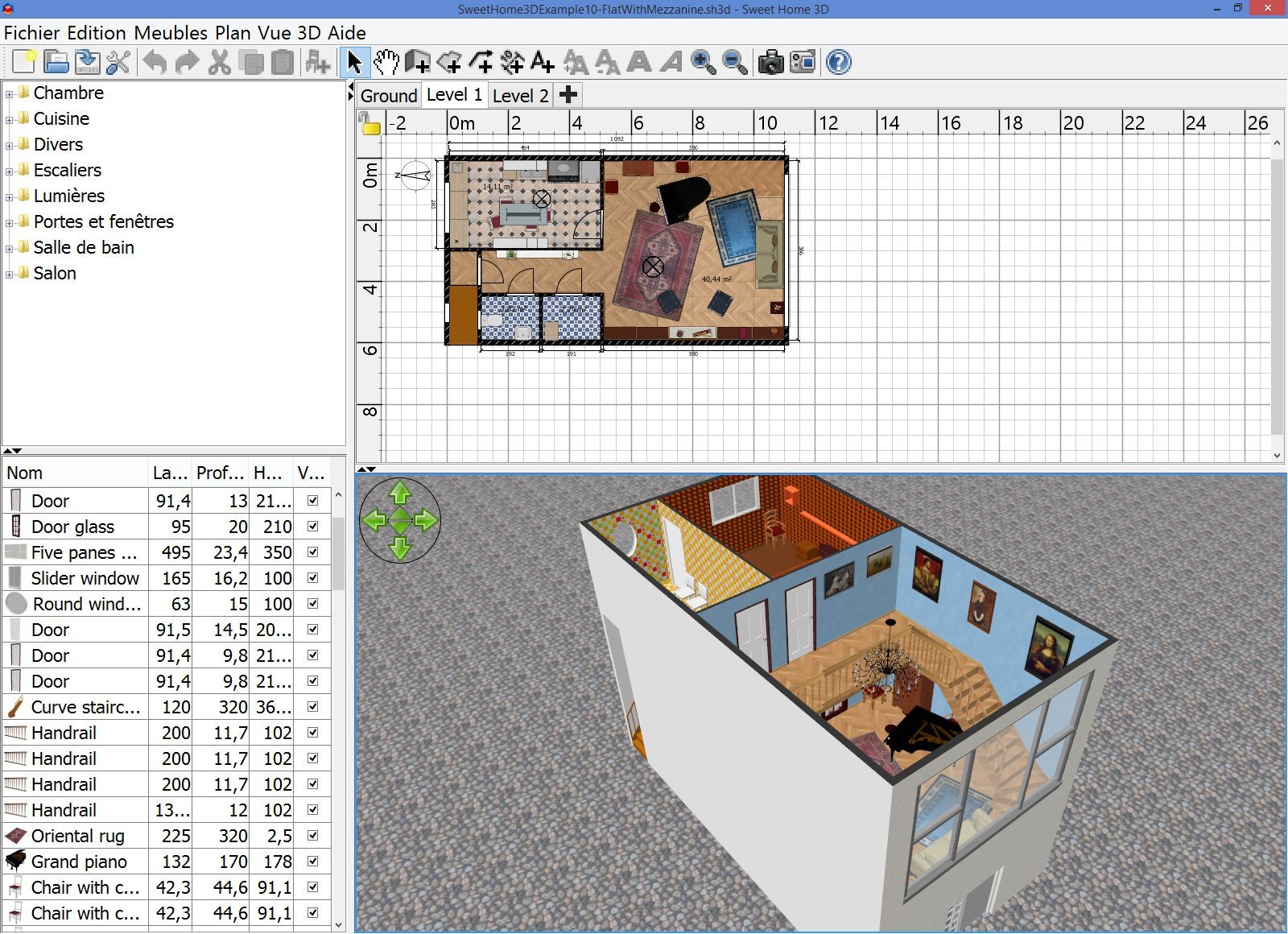Select the Create dimensions tool
1288x934 pixels.
point(512,62)
